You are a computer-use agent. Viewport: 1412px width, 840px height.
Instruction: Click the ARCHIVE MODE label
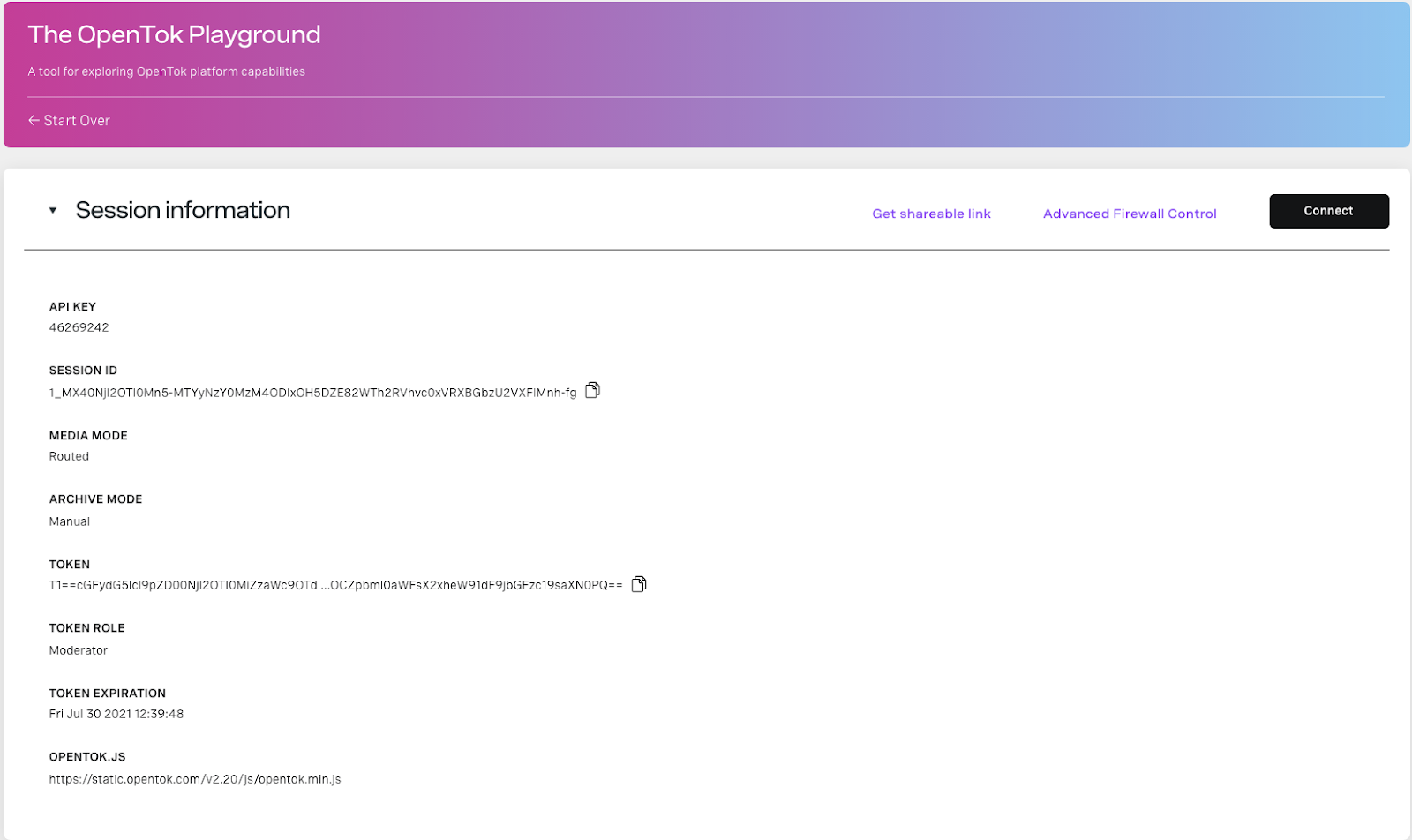95,499
